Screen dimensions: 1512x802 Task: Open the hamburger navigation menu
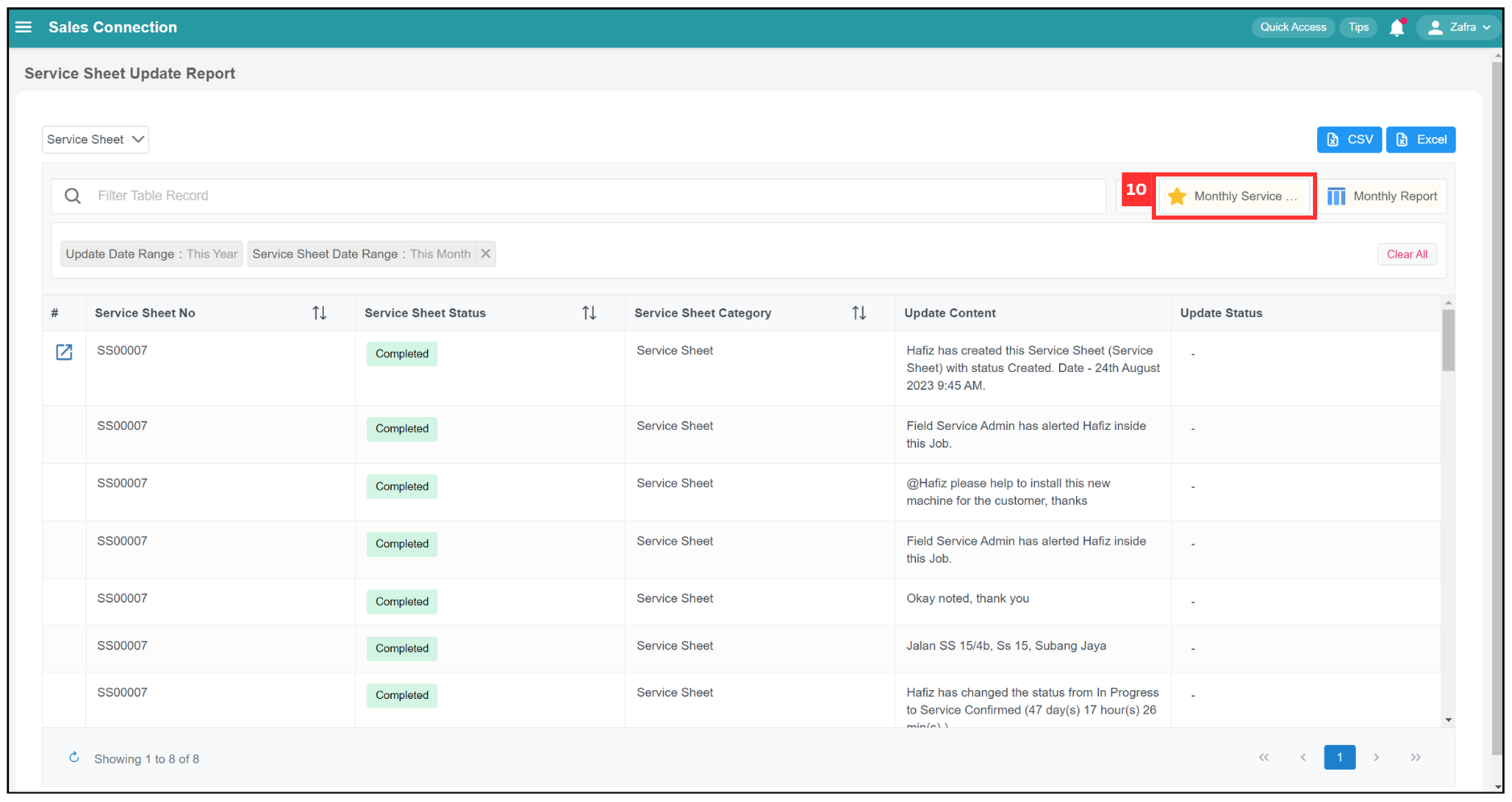pos(23,27)
